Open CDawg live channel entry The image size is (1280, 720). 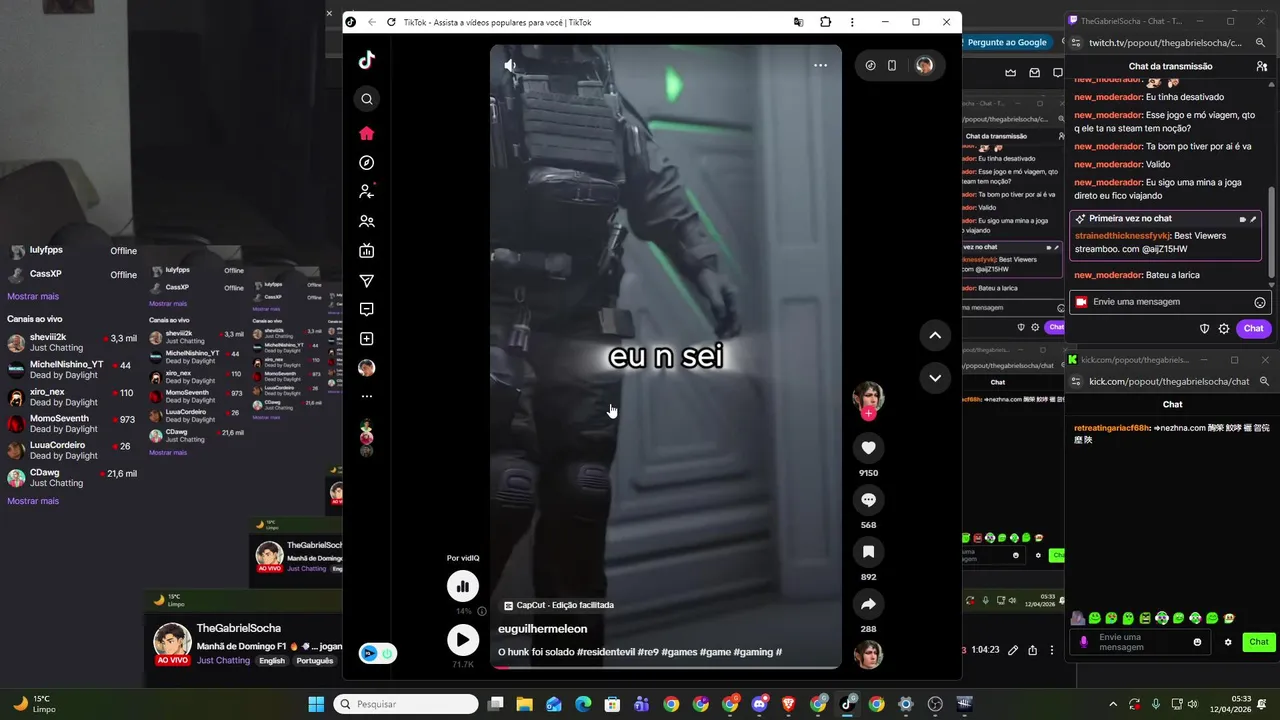(x=71, y=478)
